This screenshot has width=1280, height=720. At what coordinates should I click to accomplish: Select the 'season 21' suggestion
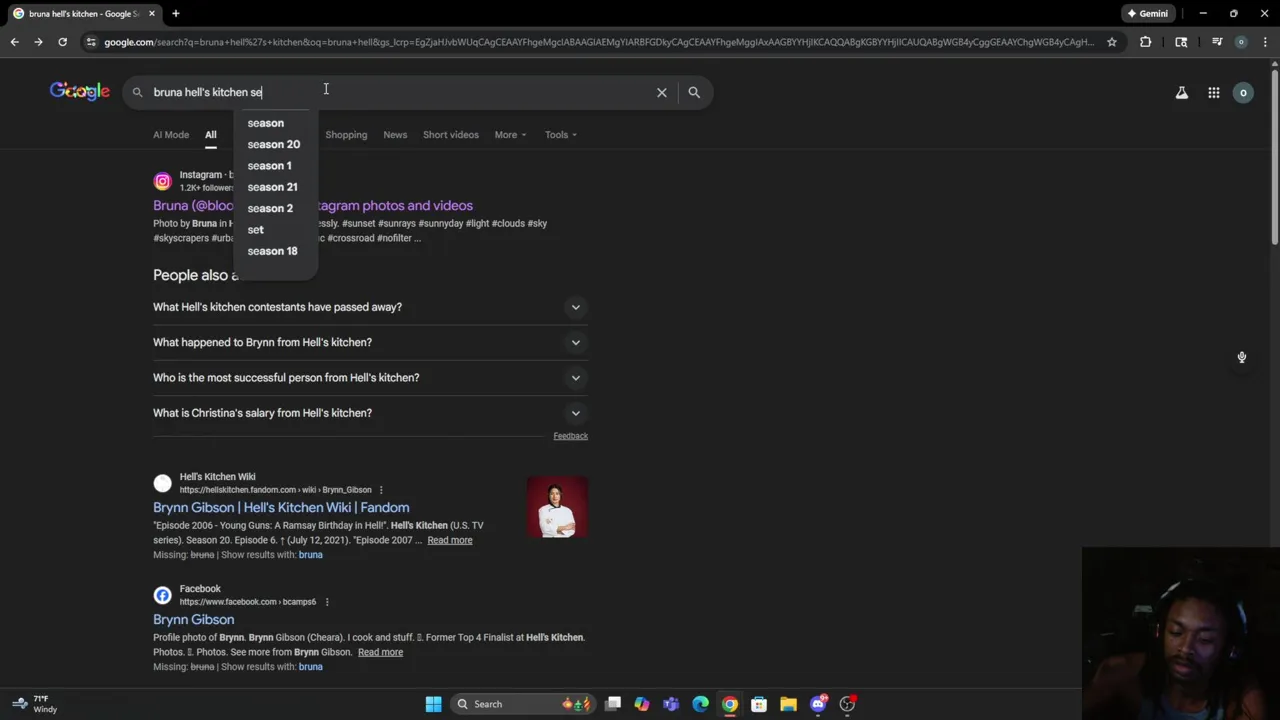pos(275,187)
